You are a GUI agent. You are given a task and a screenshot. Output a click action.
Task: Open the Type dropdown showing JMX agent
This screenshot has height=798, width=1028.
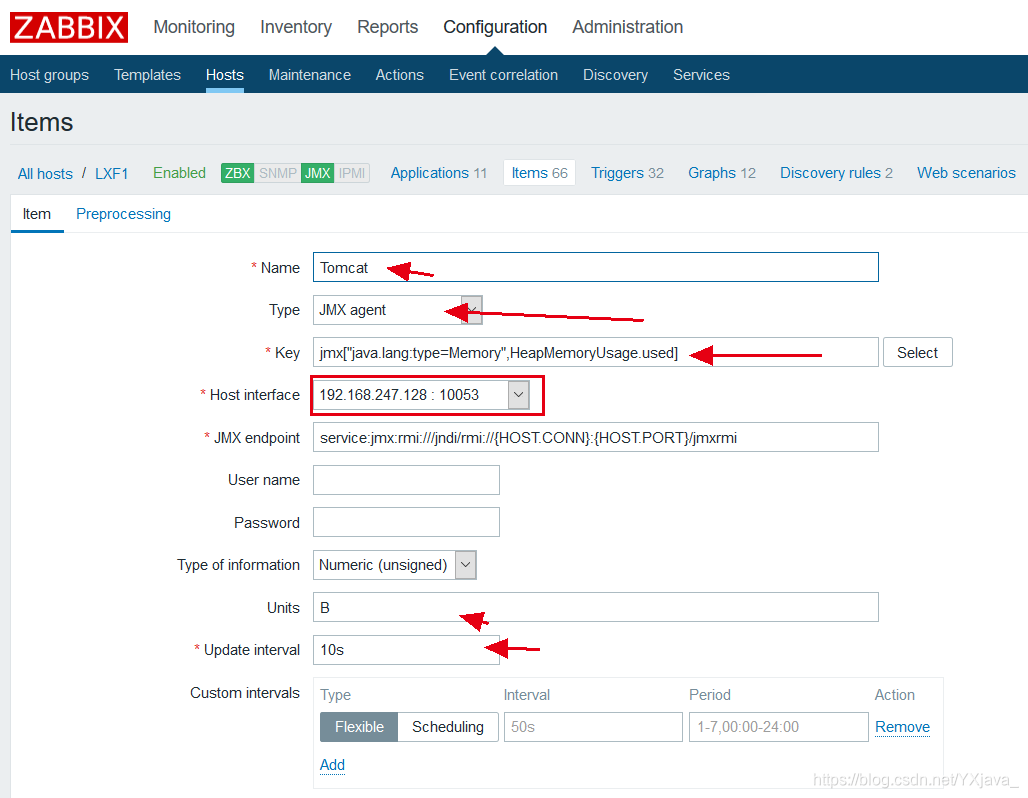(397, 310)
